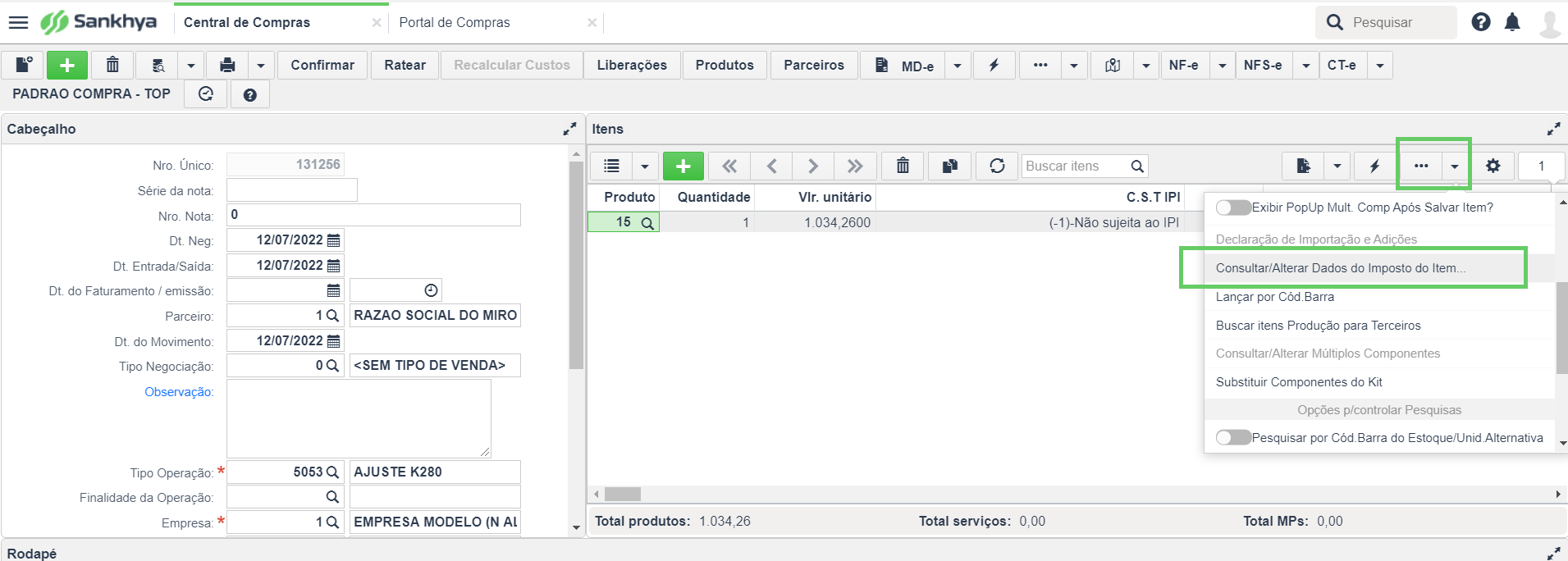Select Consultar/Alterar Dados do Imposto do Item
The width and height of the screenshot is (1568, 561).
tap(1341, 268)
